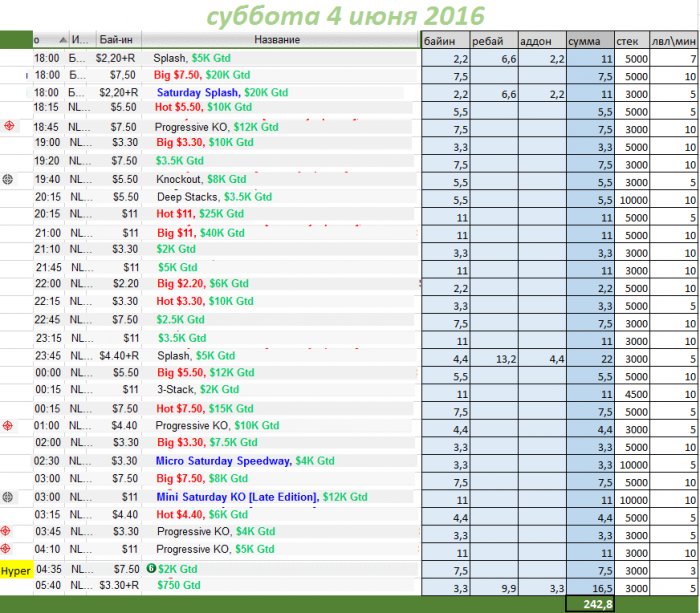Open Saturday Splash, $20K Gtd tournament
Screen dimensions: 700x613
(222, 92)
